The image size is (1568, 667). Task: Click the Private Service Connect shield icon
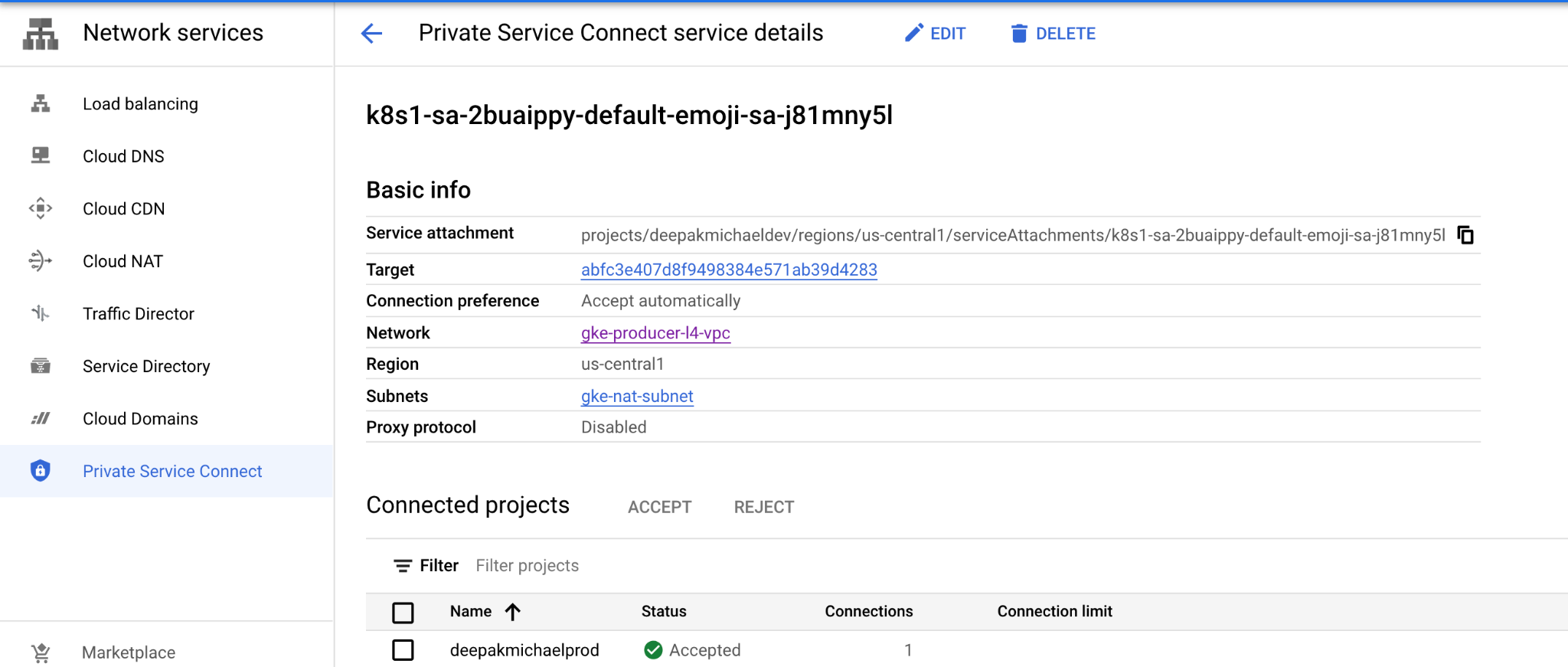pyautogui.click(x=41, y=471)
